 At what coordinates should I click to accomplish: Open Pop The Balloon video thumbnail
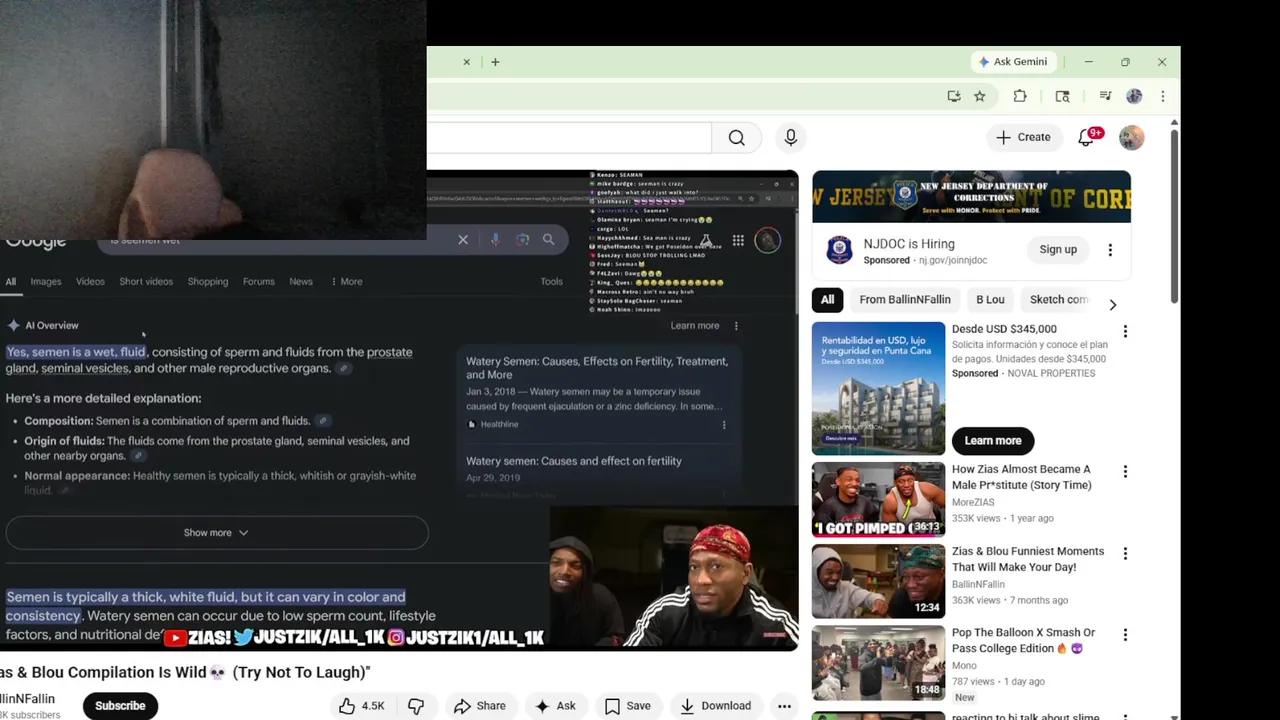click(878, 663)
